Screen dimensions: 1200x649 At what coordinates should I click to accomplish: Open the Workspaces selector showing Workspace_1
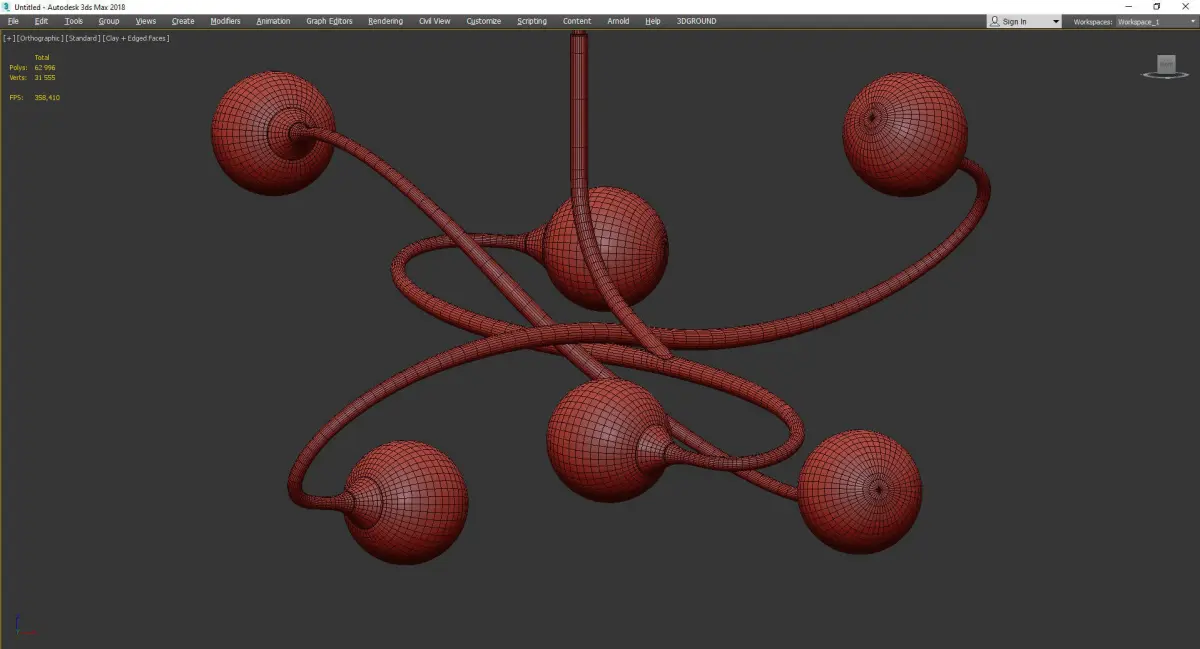[x=1156, y=21]
